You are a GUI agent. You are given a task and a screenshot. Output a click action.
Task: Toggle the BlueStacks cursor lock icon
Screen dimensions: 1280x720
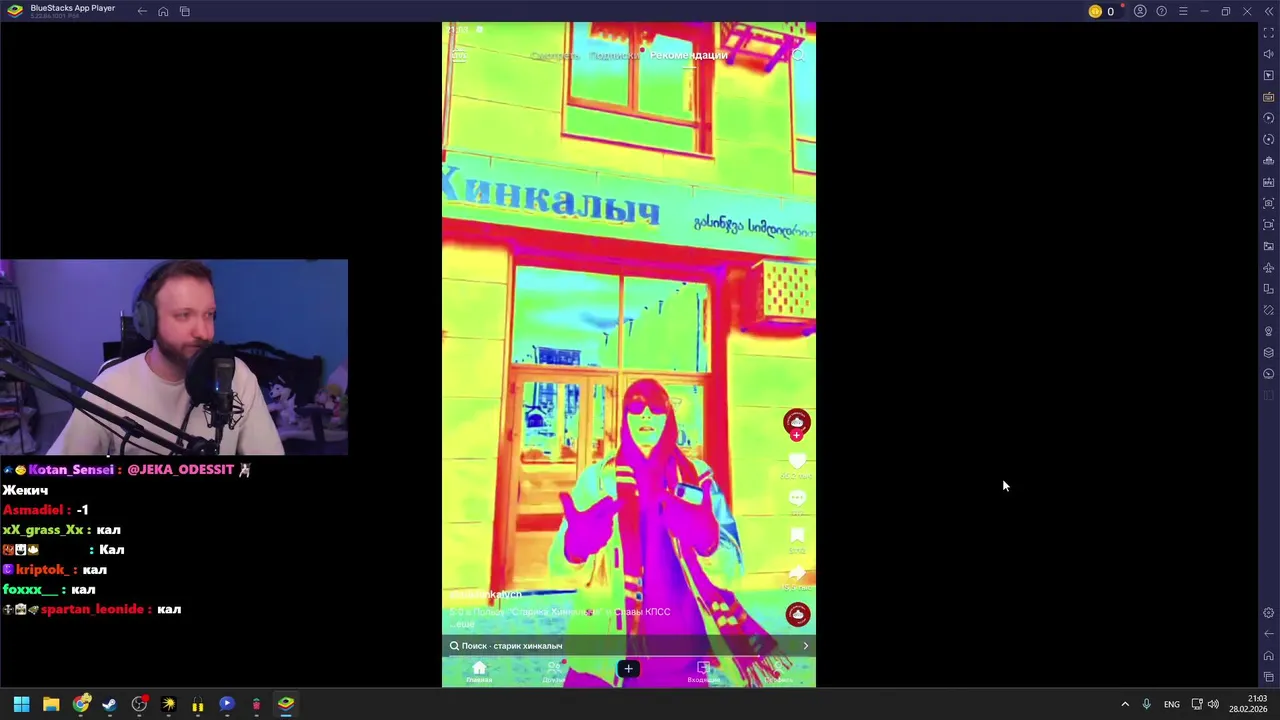point(1269,76)
